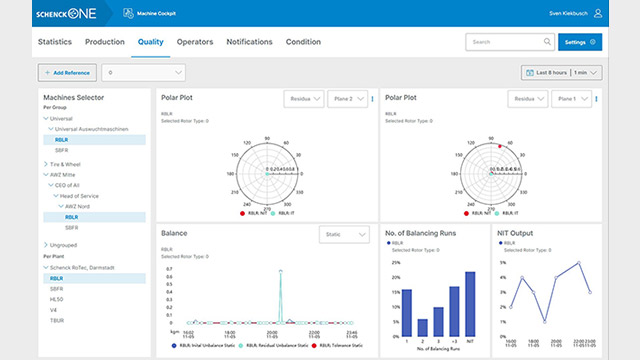Toggle RBLR NIT legend in Plane 2 plot
This screenshot has height=360, width=640.
[253, 213]
